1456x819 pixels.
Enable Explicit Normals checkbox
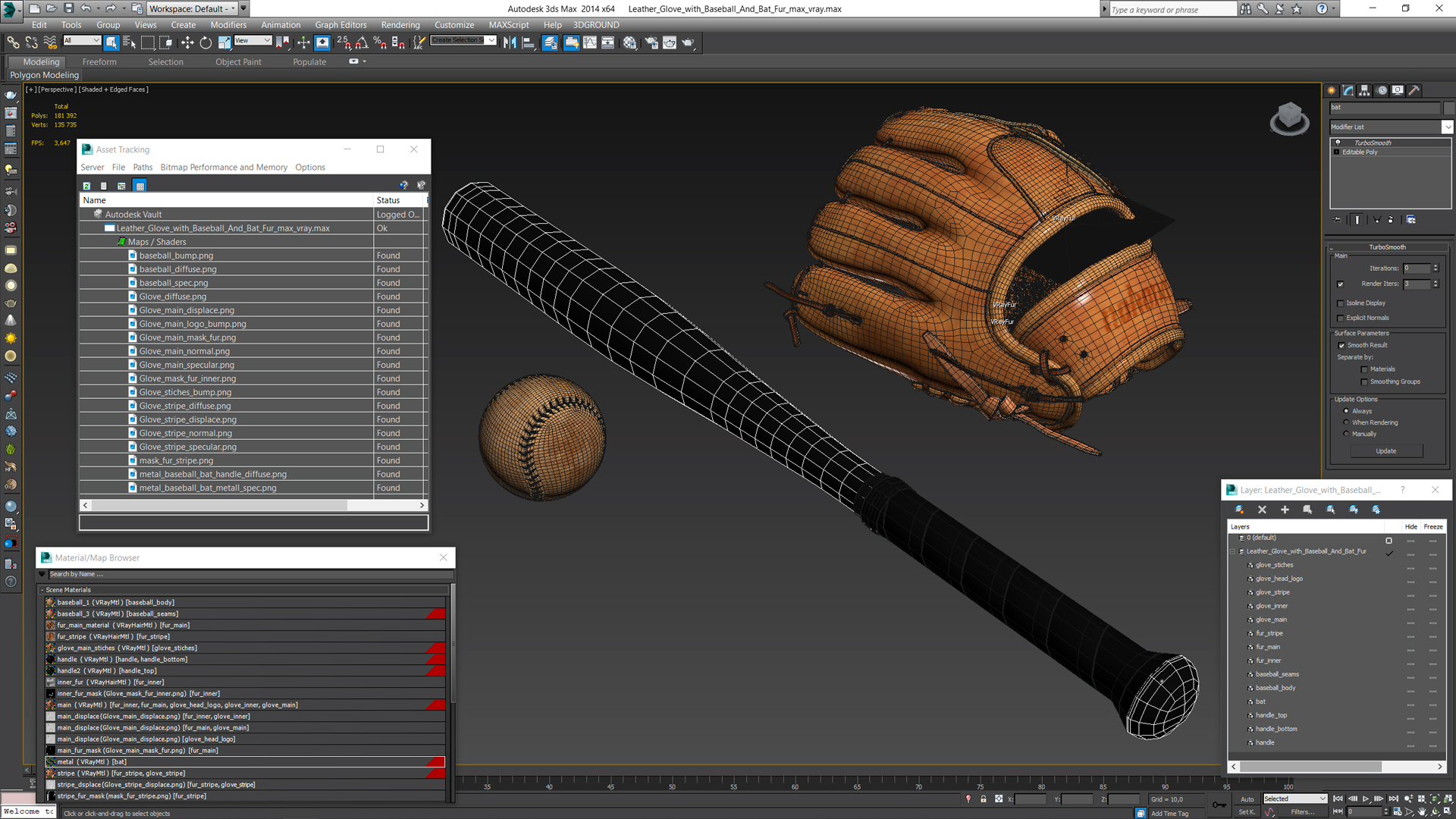tap(1341, 318)
